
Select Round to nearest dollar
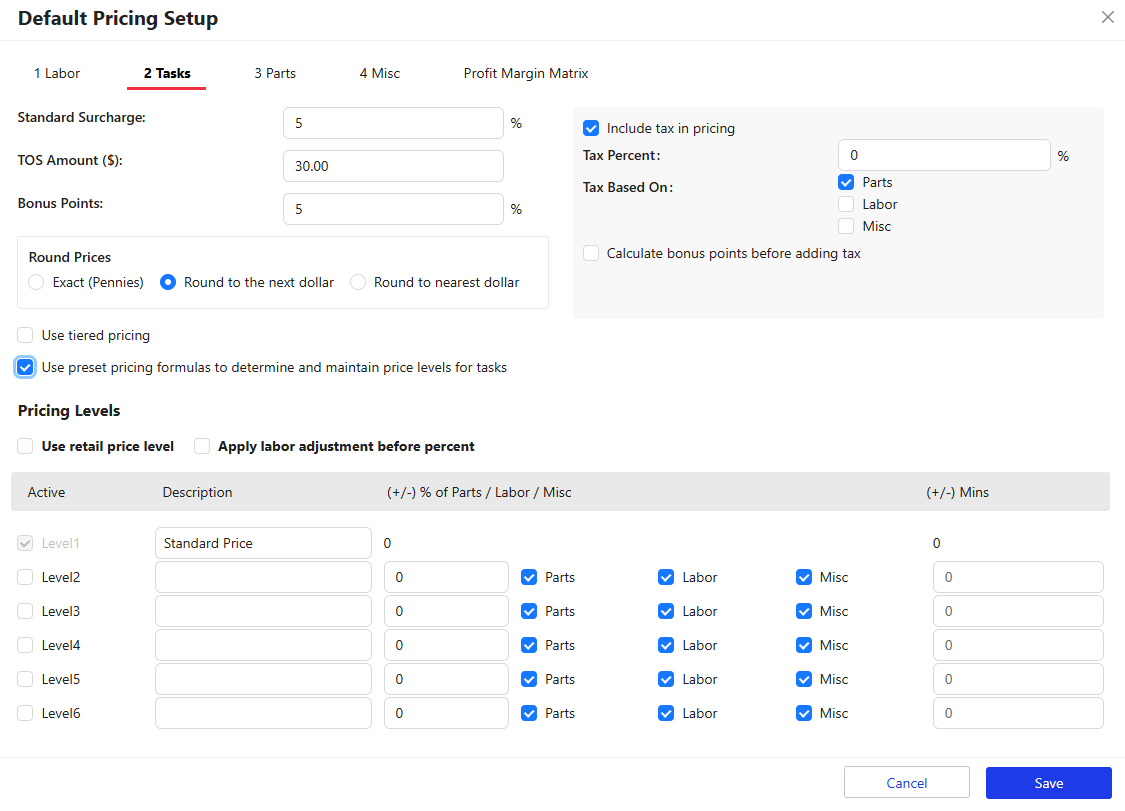click(358, 282)
